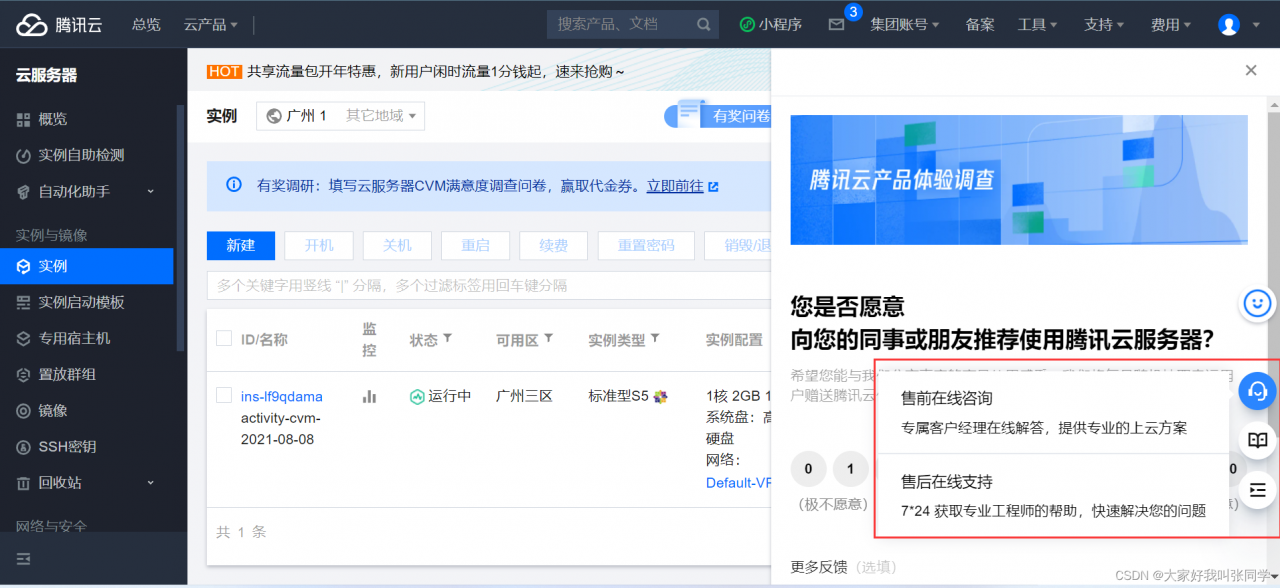Screen dimensions: 1280x588
Task: Click the Tencent Cloud logo
Action: [59, 25]
